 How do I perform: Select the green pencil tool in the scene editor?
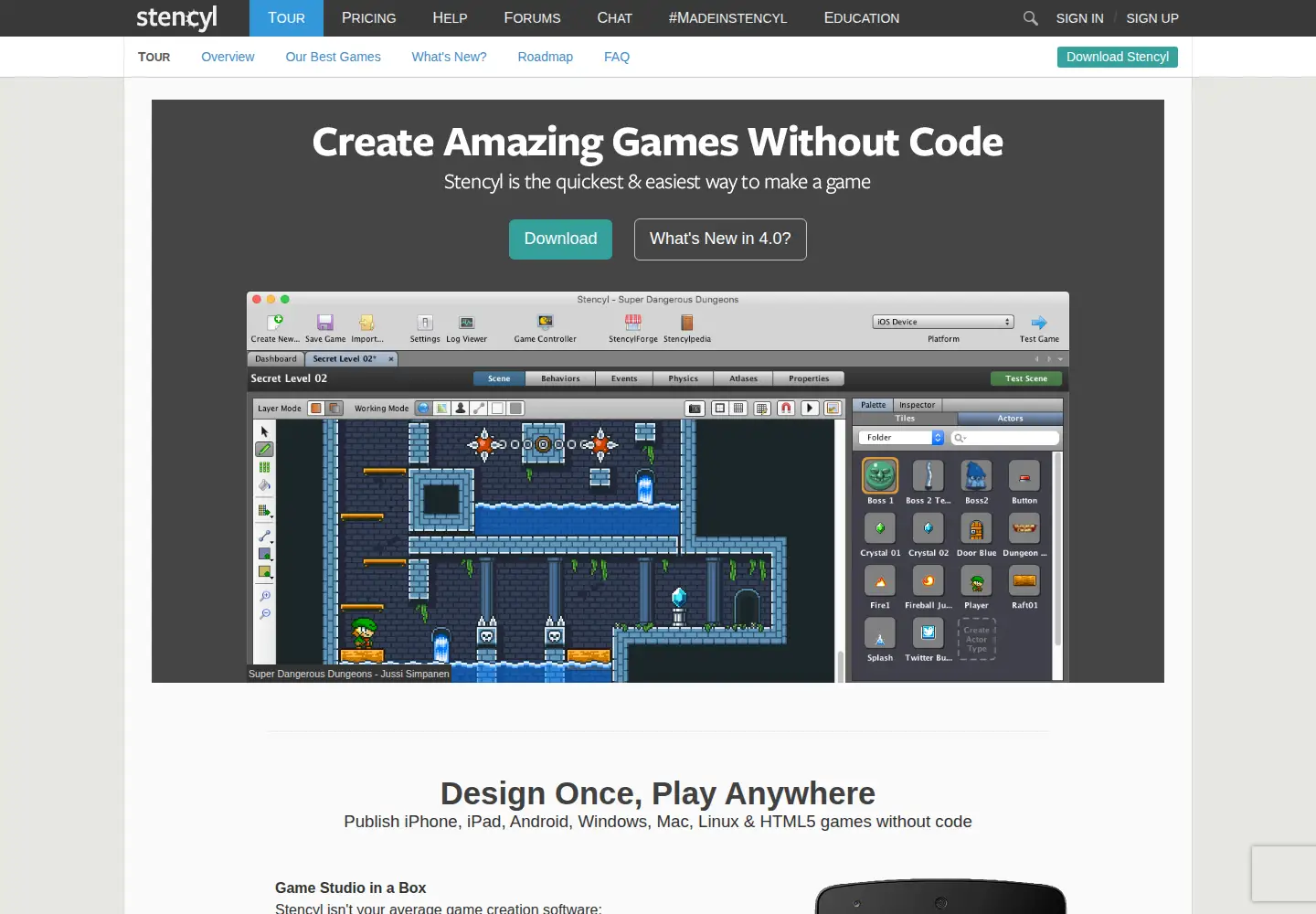coord(264,449)
